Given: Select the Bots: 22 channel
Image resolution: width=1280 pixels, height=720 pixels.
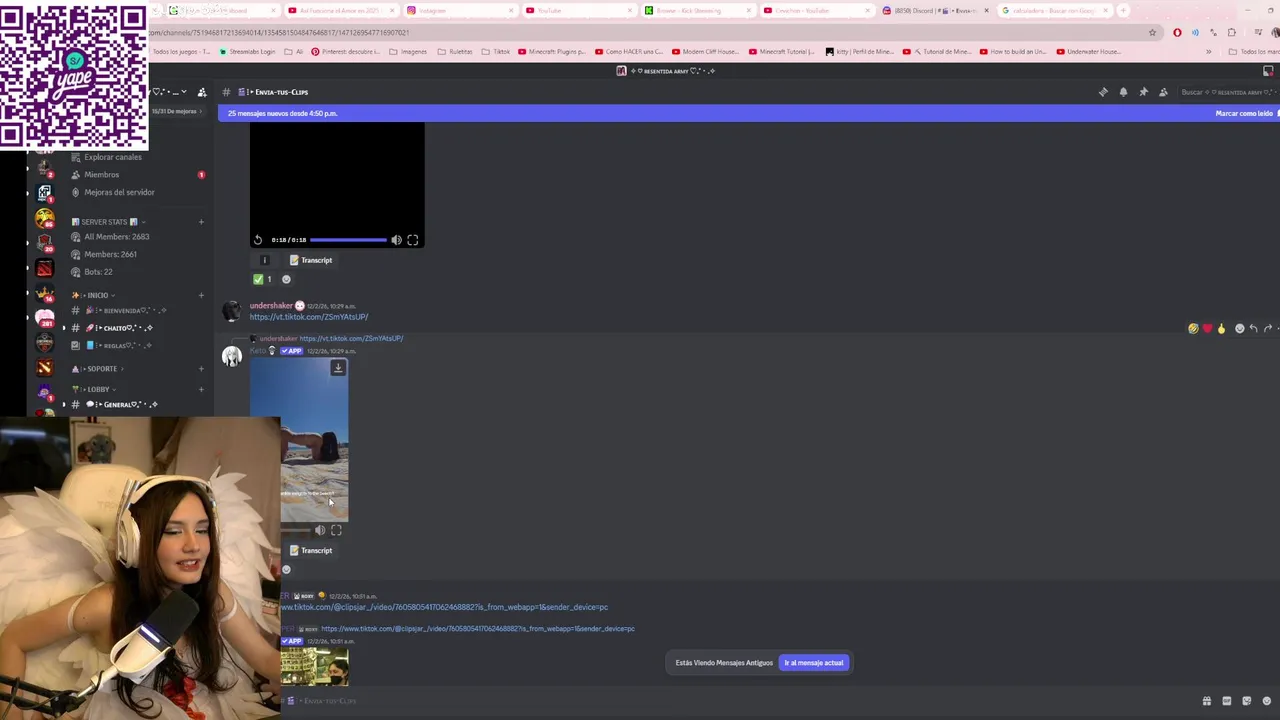Looking at the screenshot, I should pos(98,272).
